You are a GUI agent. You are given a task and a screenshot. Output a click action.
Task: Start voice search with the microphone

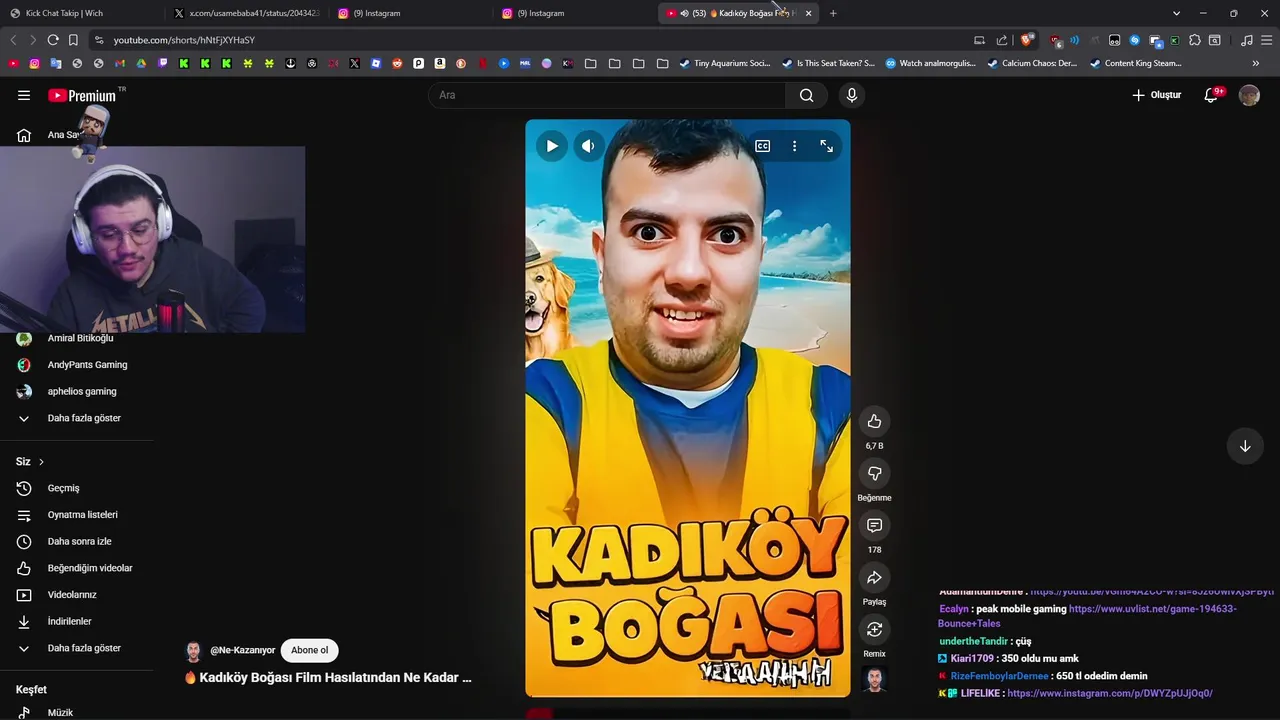[x=852, y=95]
